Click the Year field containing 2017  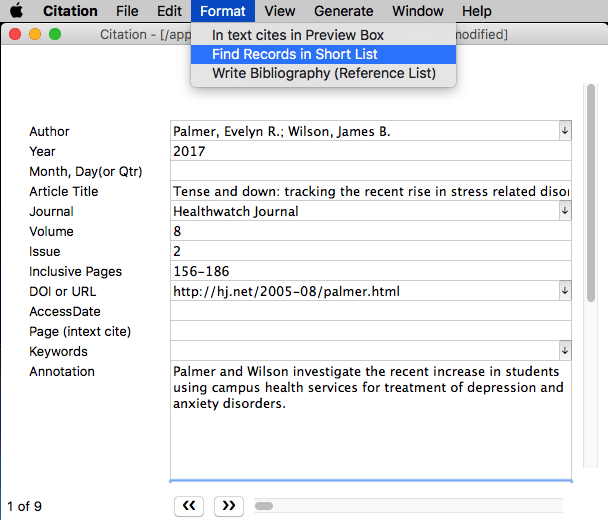(370, 151)
